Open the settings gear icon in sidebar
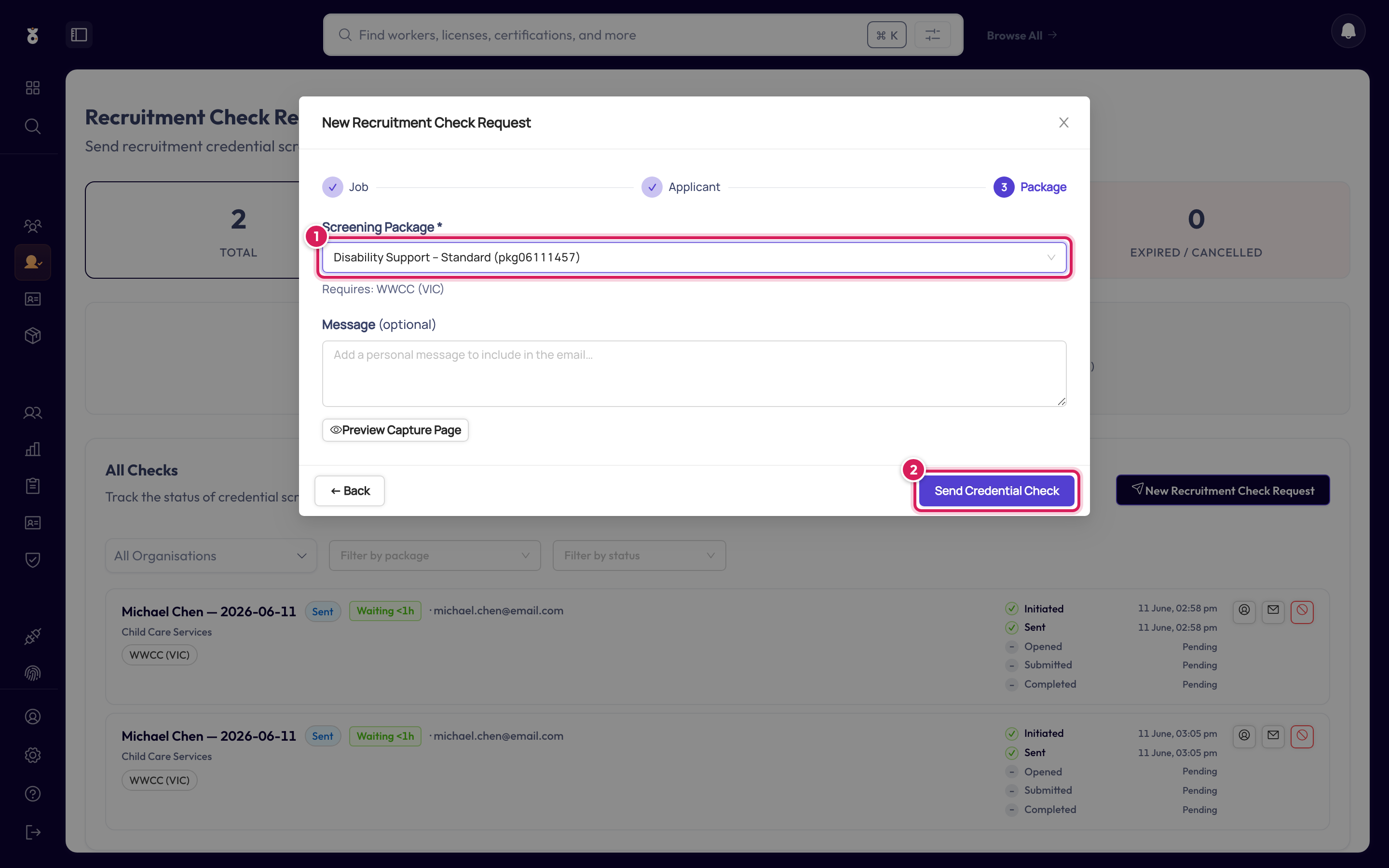This screenshot has height=868, width=1389. tap(33, 755)
